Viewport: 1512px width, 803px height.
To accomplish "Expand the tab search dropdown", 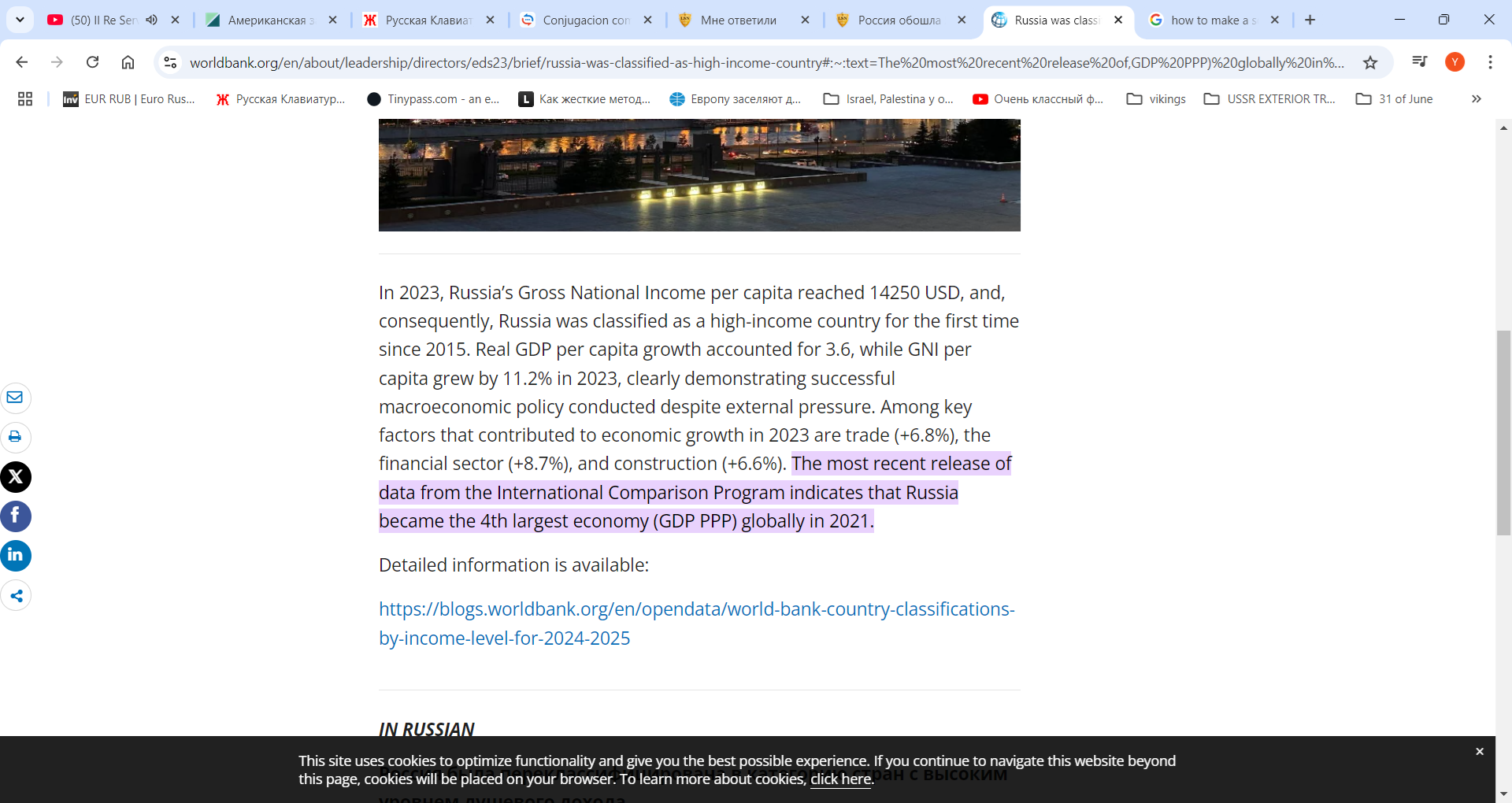I will (20, 20).
